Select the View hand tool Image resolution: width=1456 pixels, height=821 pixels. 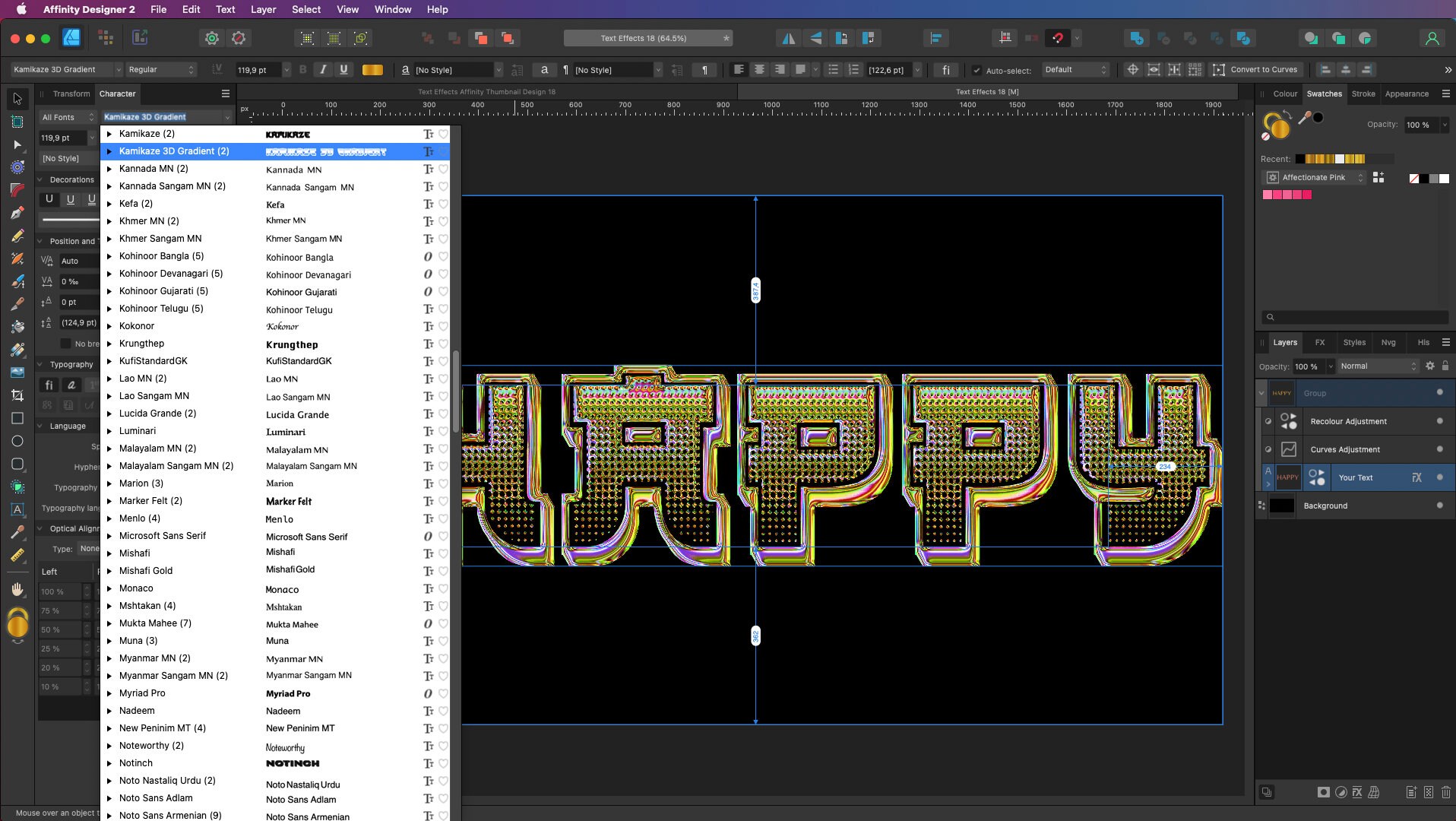pos(17,590)
